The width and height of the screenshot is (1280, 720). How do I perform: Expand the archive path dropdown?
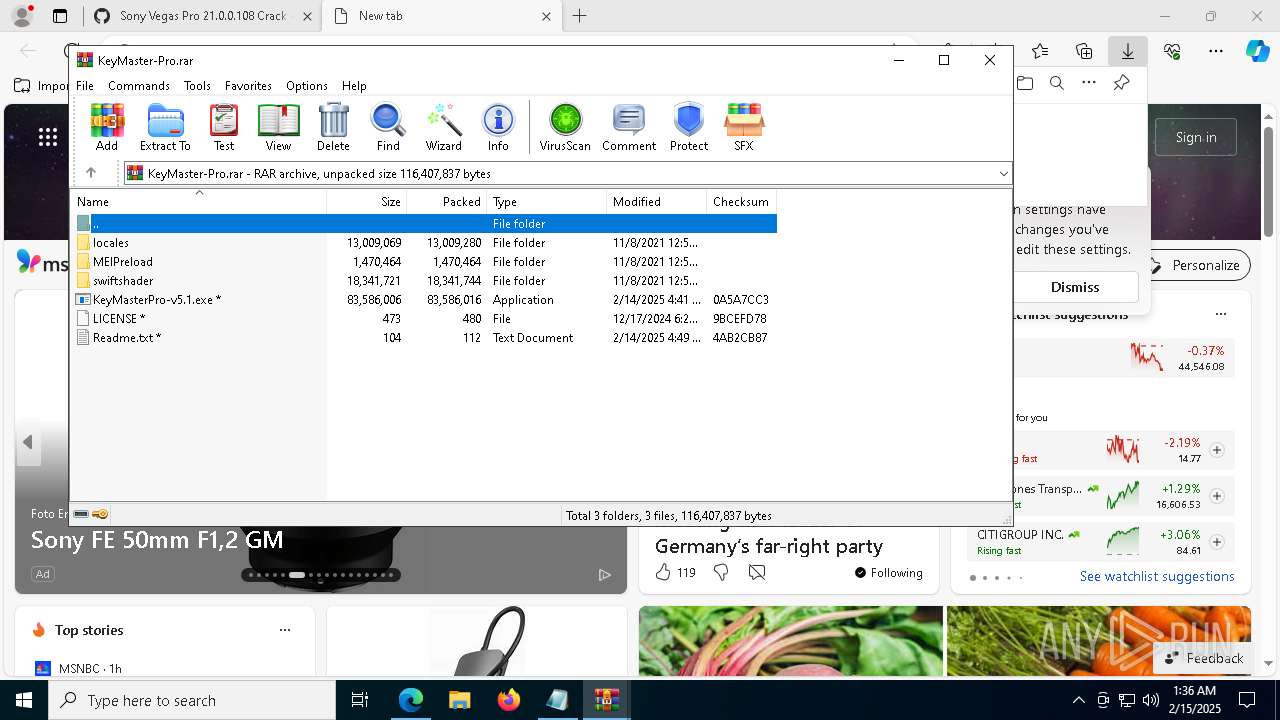click(1004, 174)
